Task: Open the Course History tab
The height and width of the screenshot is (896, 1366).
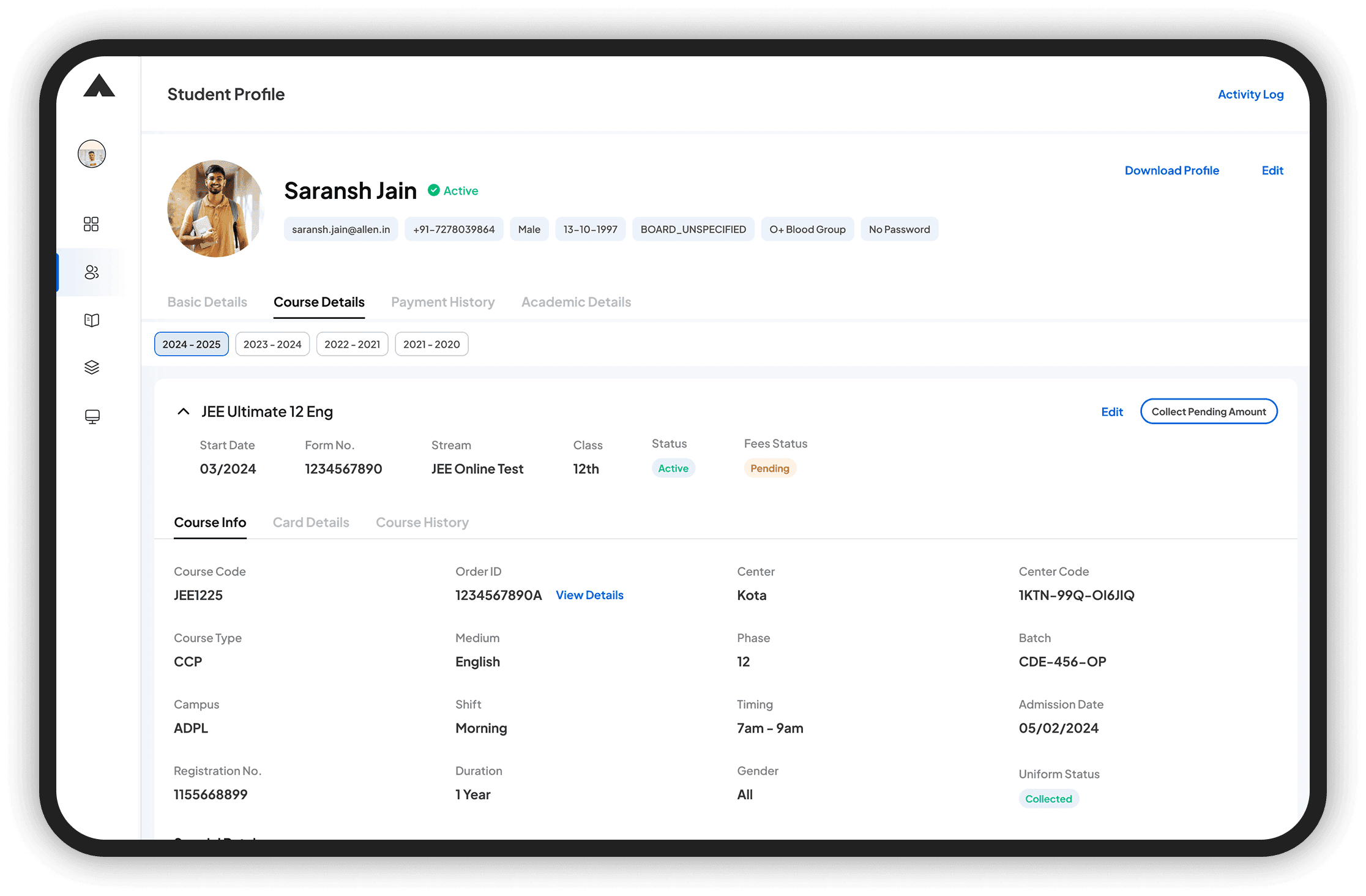Action: pos(422,523)
